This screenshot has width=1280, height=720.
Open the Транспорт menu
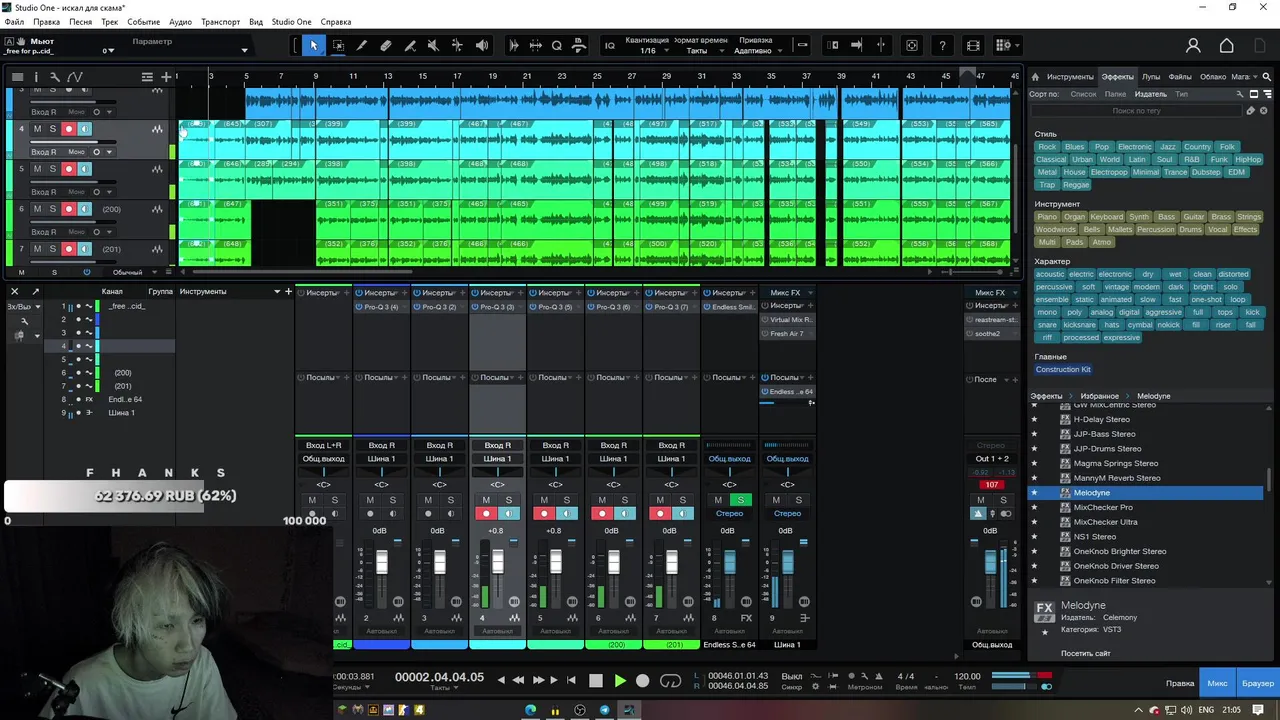pyautogui.click(x=220, y=22)
